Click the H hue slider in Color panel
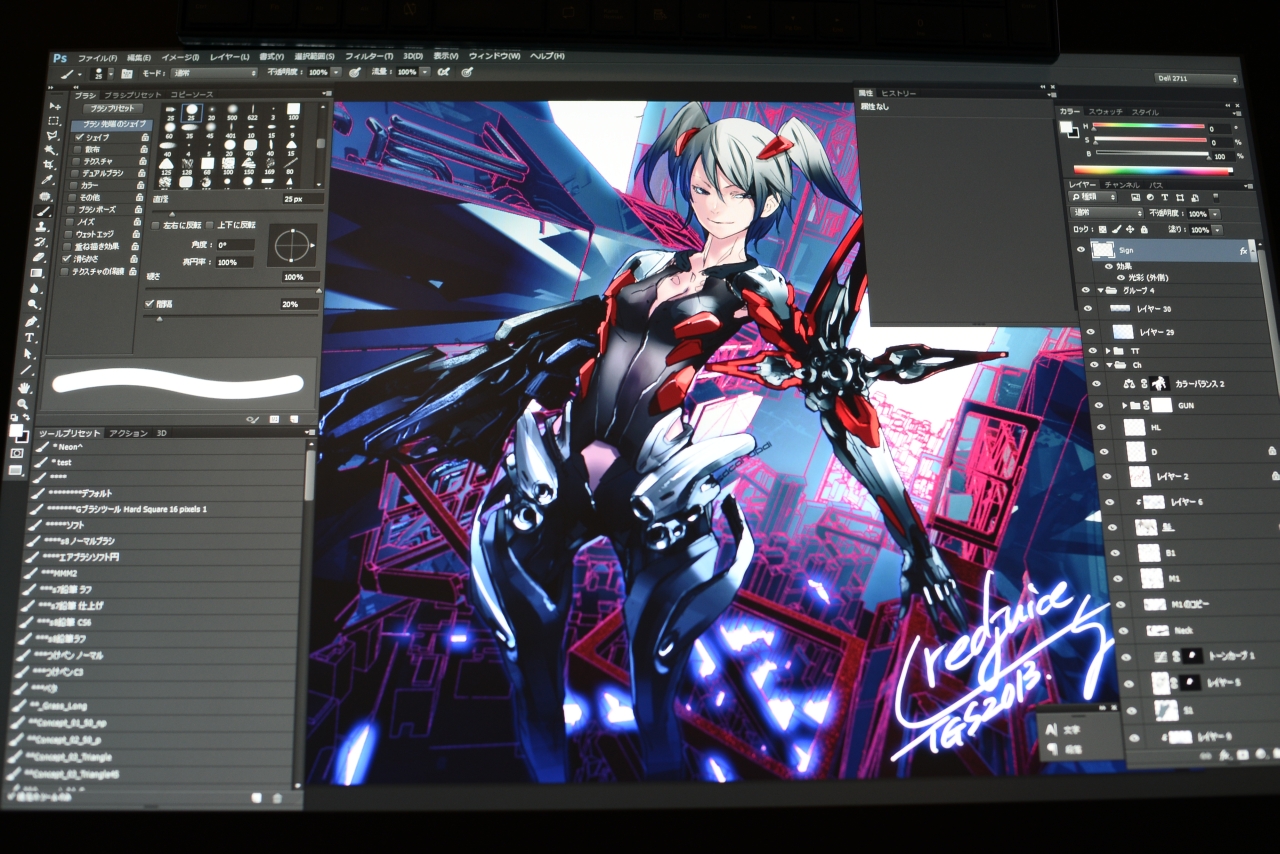 pyautogui.click(x=1148, y=127)
